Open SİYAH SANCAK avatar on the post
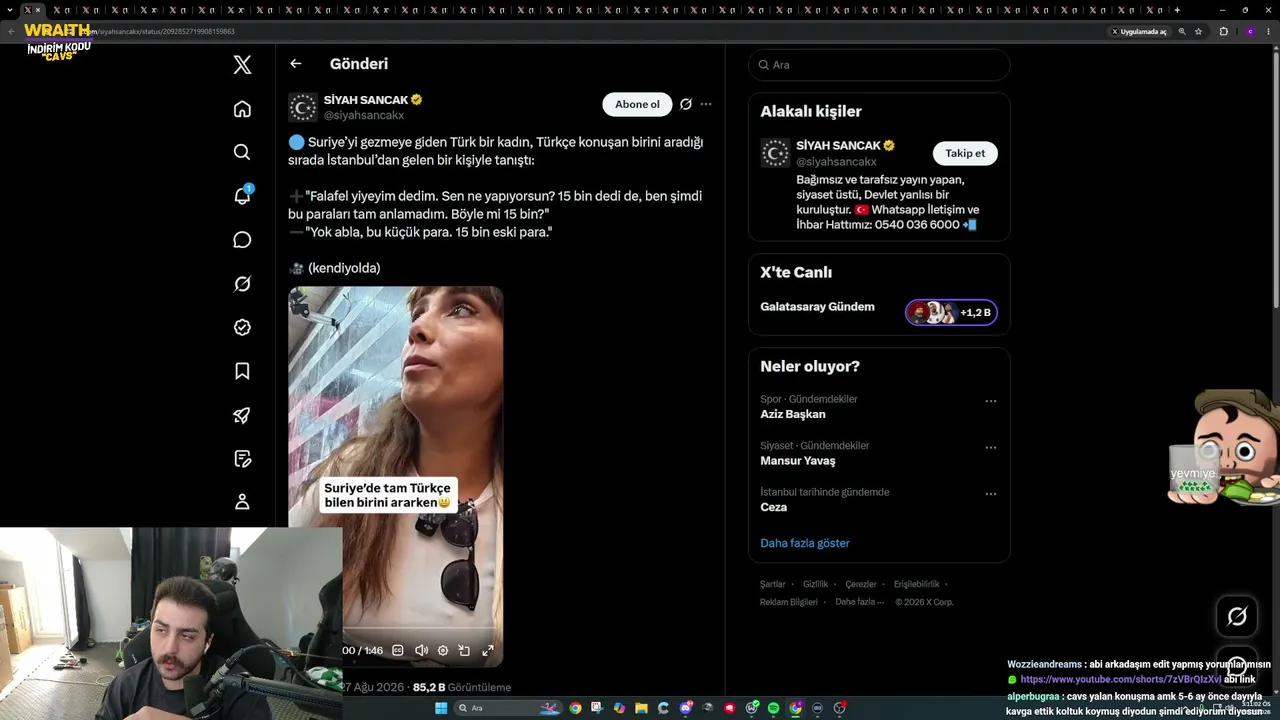The width and height of the screenshot is (1280, 720). pyautogui.click(x=303, y=107)
